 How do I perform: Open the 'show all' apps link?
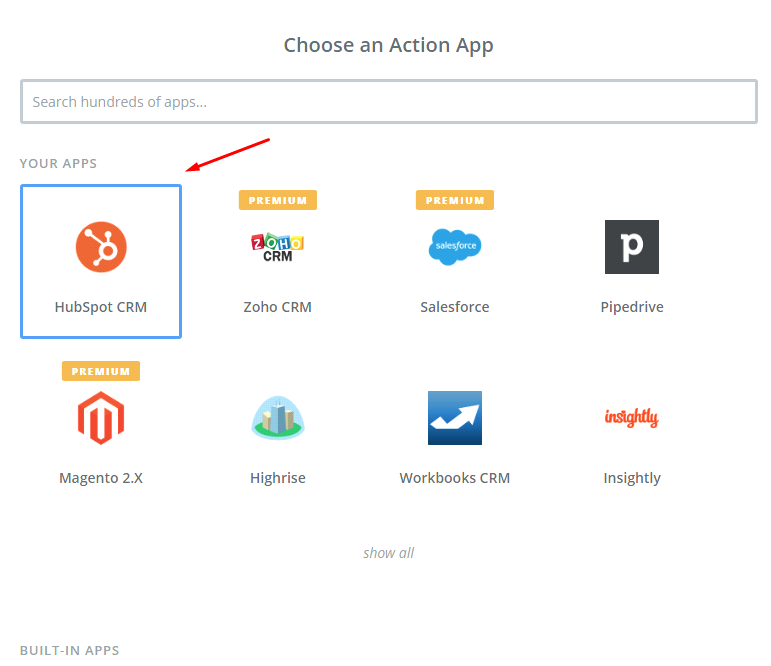pyautogui.click(x=388, y=553)
